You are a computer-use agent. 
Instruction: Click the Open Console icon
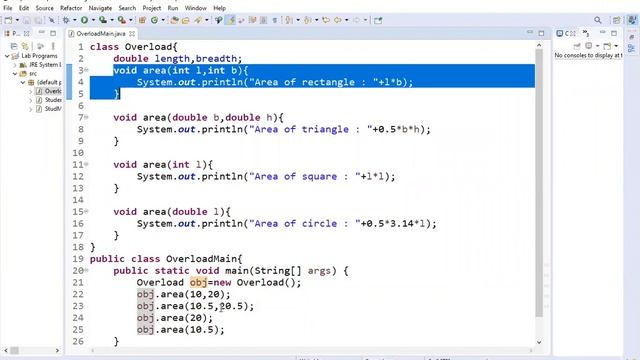click(x=607, y=46)
